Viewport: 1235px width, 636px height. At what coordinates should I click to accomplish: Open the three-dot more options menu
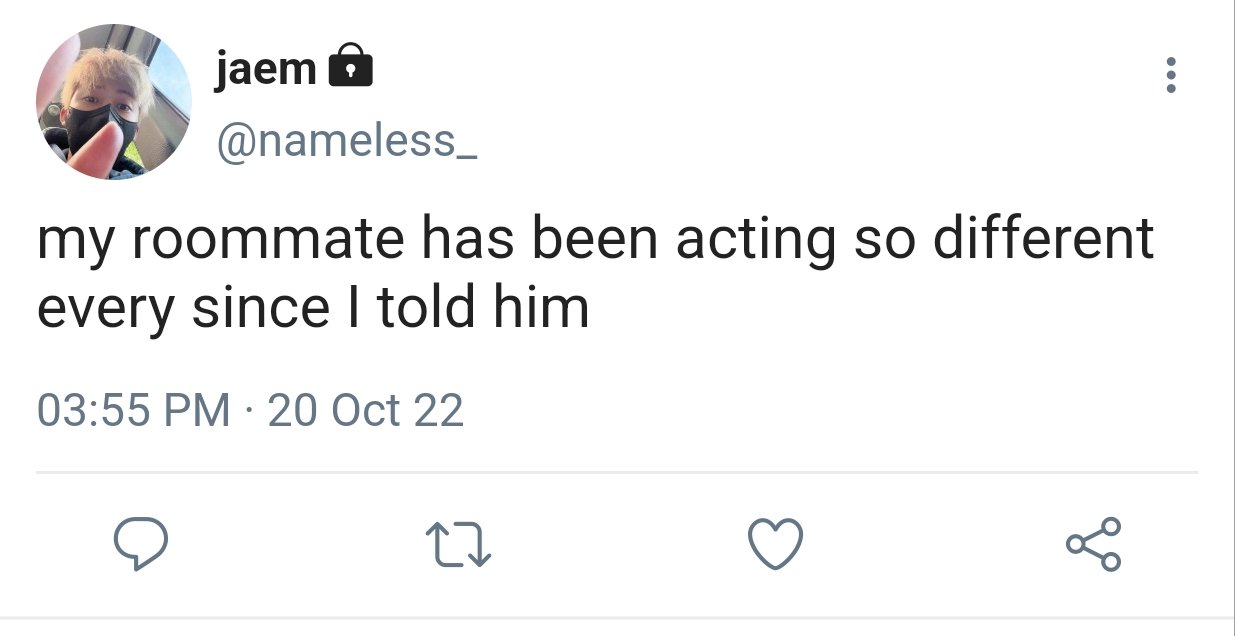pos(1171,75)
